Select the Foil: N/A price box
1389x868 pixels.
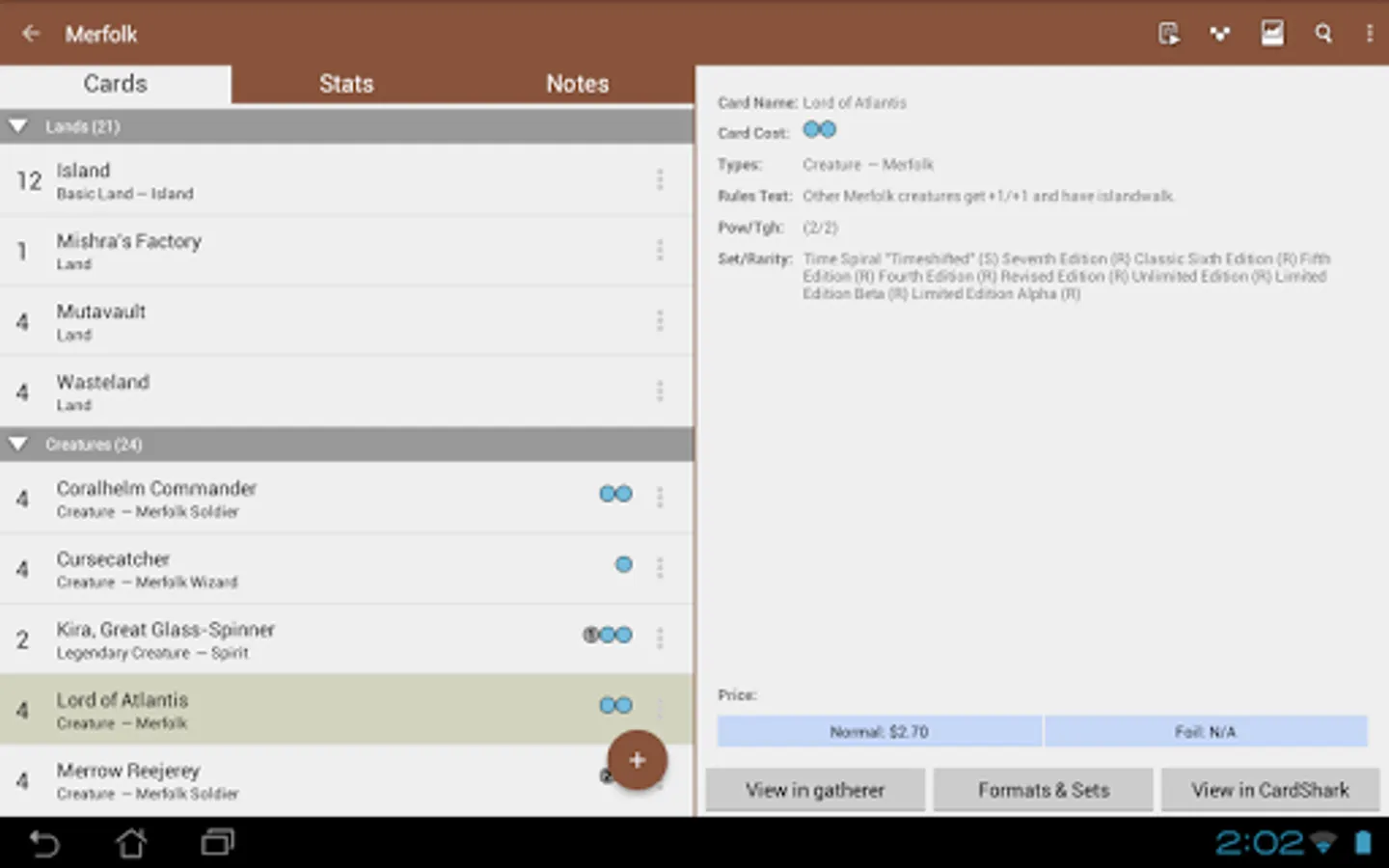pyautogui.click(x=1206, y=732)
